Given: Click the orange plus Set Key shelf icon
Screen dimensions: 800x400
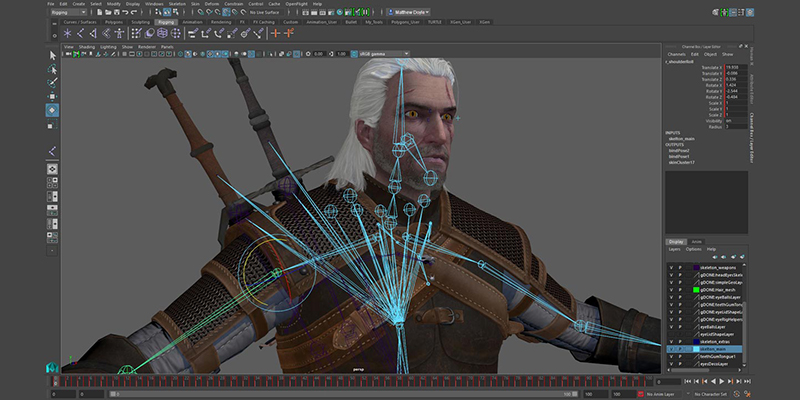Looking at the screenshot, I should click(x=276, y=34).
